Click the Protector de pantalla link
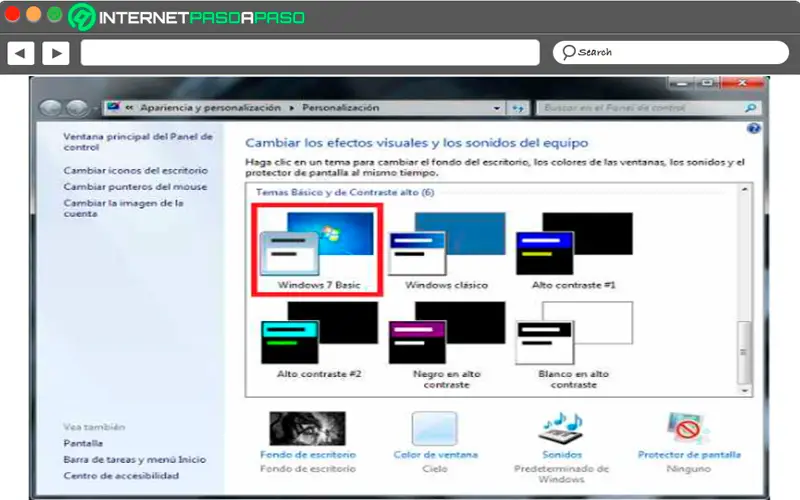This screenshot has width=800, height=500. click(x=689, y=455)
